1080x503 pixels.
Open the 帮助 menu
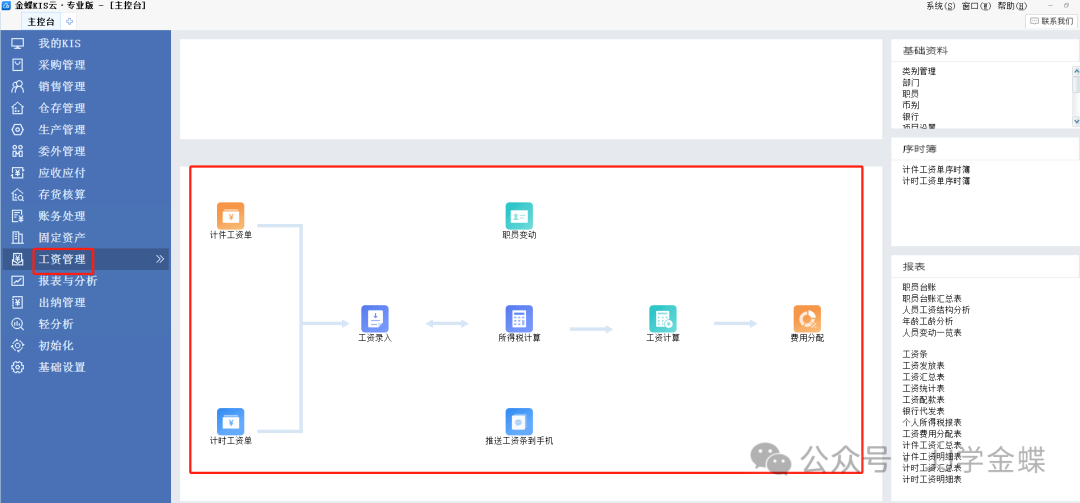(1012, 6)
